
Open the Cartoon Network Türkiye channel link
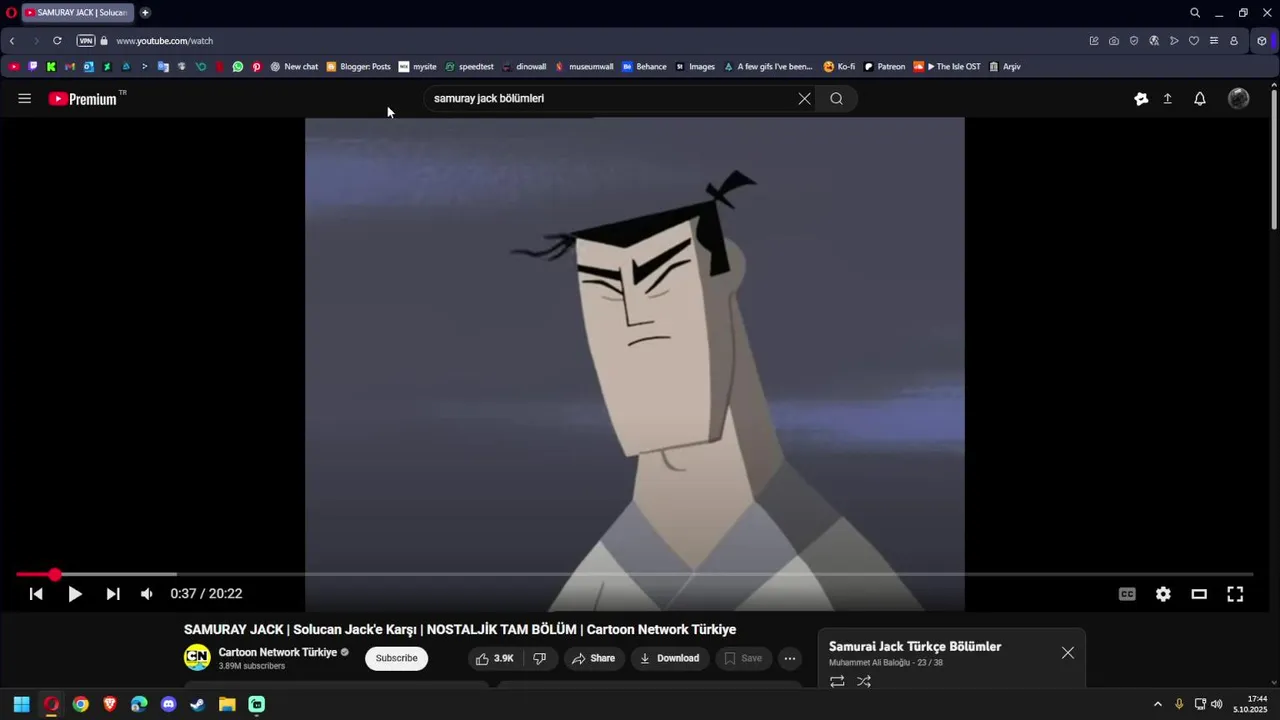coord(278,652)
